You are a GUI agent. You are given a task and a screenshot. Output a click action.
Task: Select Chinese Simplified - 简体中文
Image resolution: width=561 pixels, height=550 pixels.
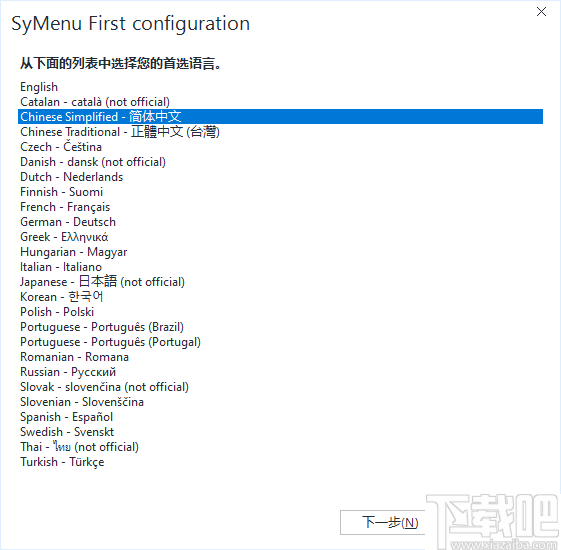pos(280,117)
